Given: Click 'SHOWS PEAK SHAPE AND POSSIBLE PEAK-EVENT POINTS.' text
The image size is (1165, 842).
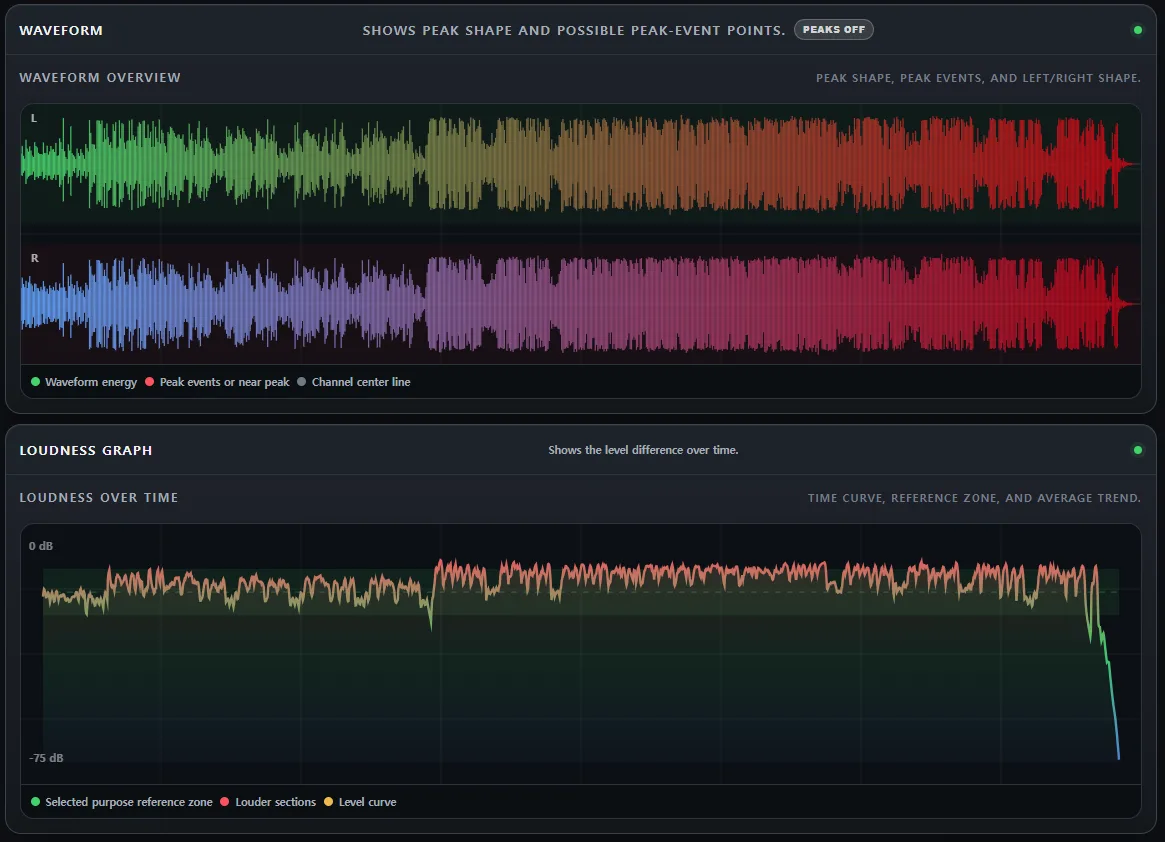Looking at the screenshot, I should pyautogui.click(x=574, y=30).
